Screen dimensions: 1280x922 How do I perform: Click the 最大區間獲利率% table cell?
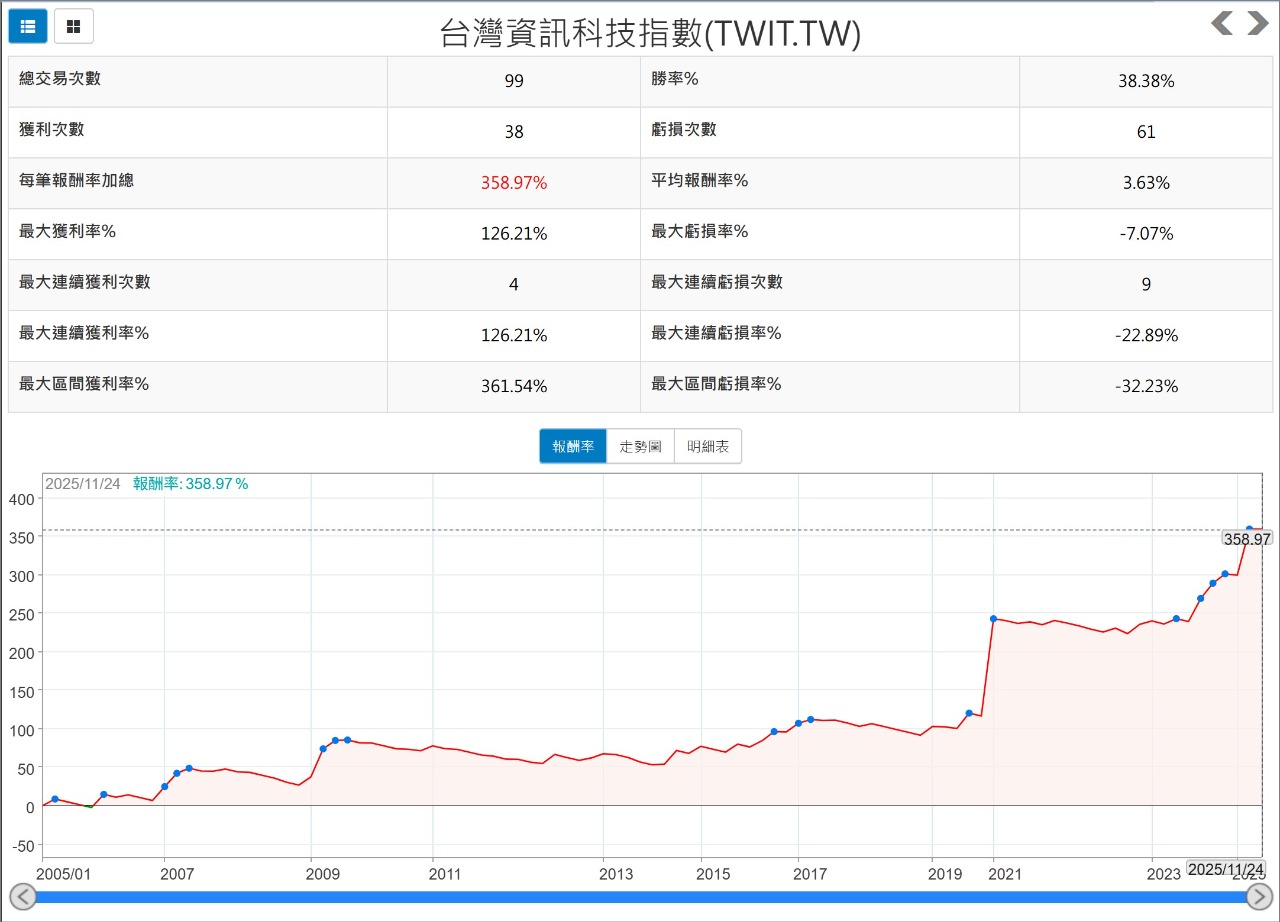coord(196,385)
